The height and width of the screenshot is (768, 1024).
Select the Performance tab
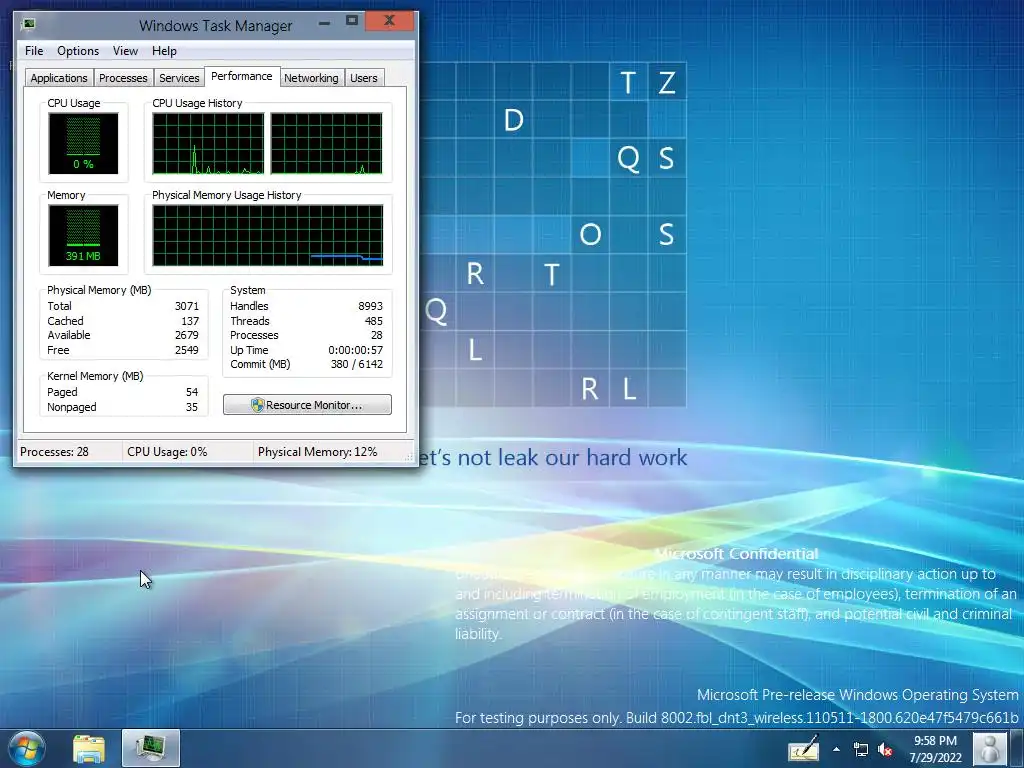pyautogui.click(x=242, y=76)
